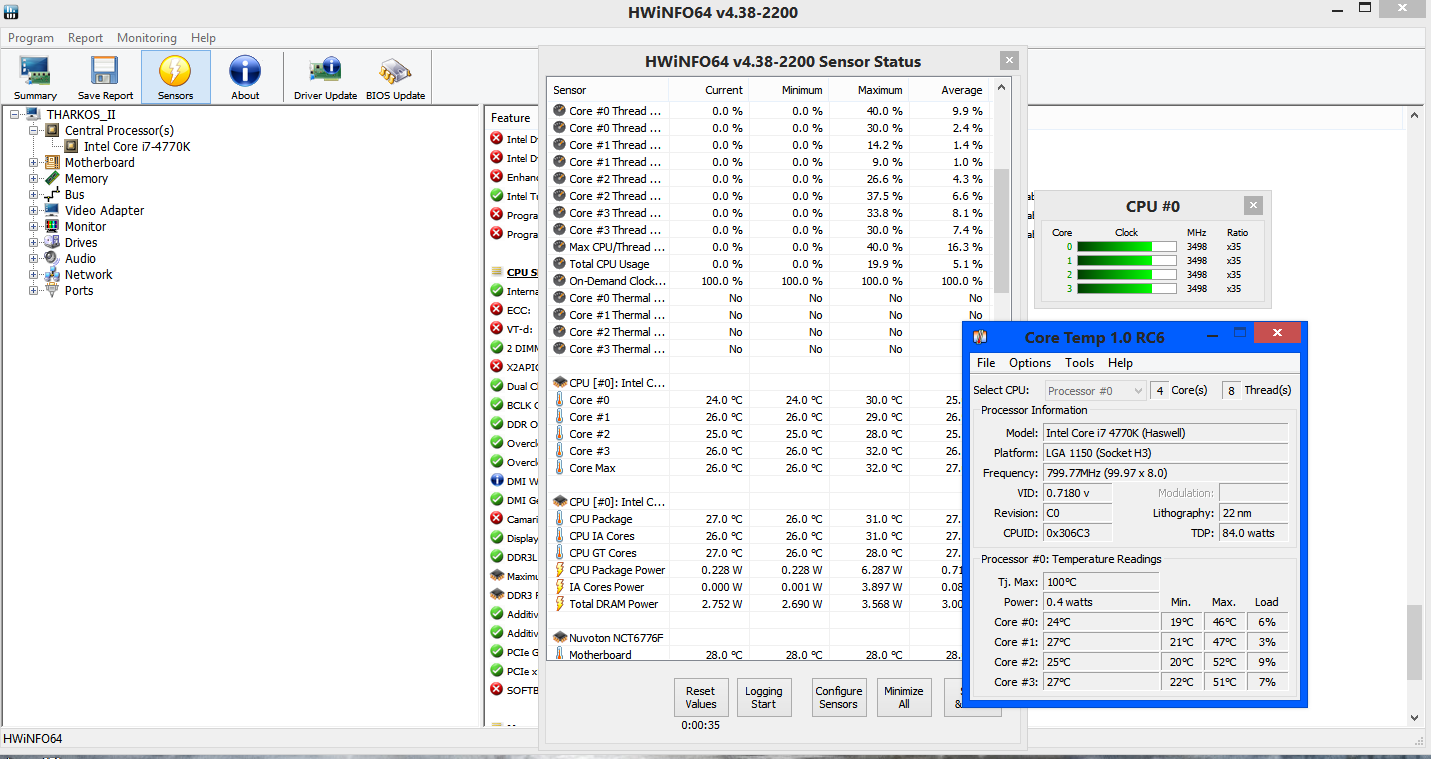Click the Core 0 clock bar
This screenshot has width=1431, height=759.
click(1127, 246)
